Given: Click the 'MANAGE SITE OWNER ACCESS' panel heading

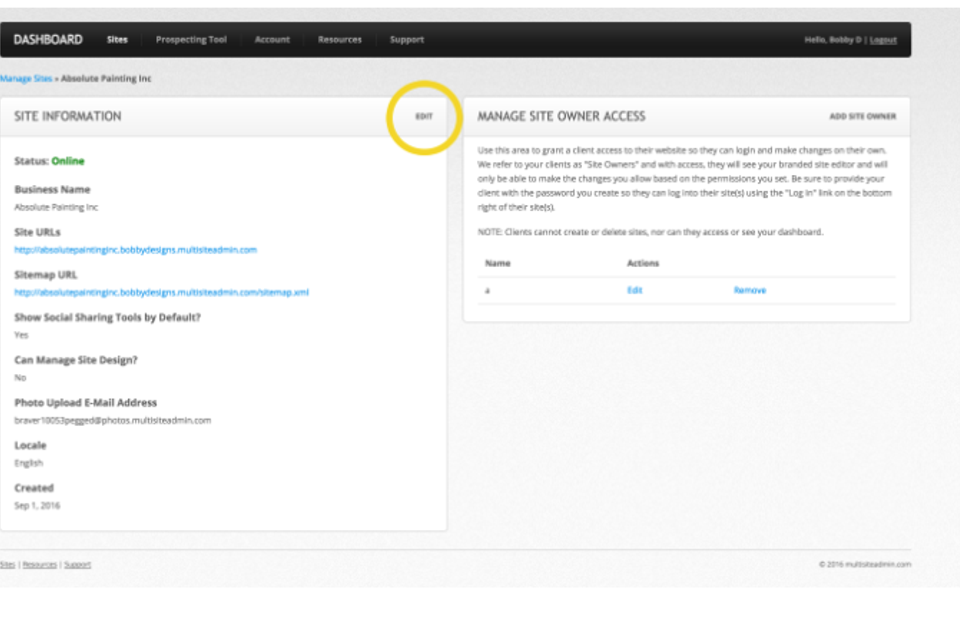Looking at the screenshot, I should point(561,116).
